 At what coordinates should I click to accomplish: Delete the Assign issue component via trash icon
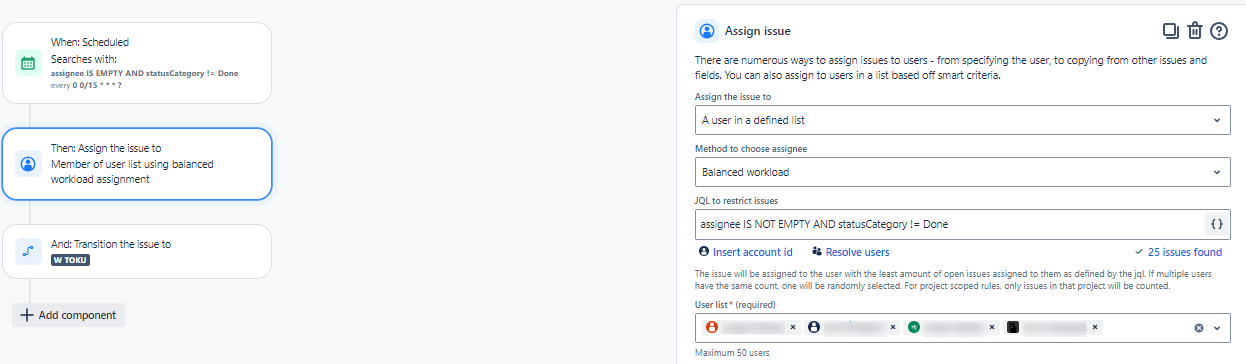pos(1194,31)
